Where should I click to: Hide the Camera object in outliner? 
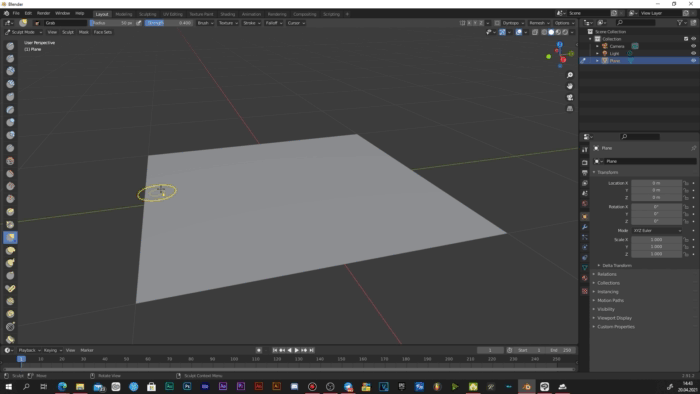click(693, 46)
